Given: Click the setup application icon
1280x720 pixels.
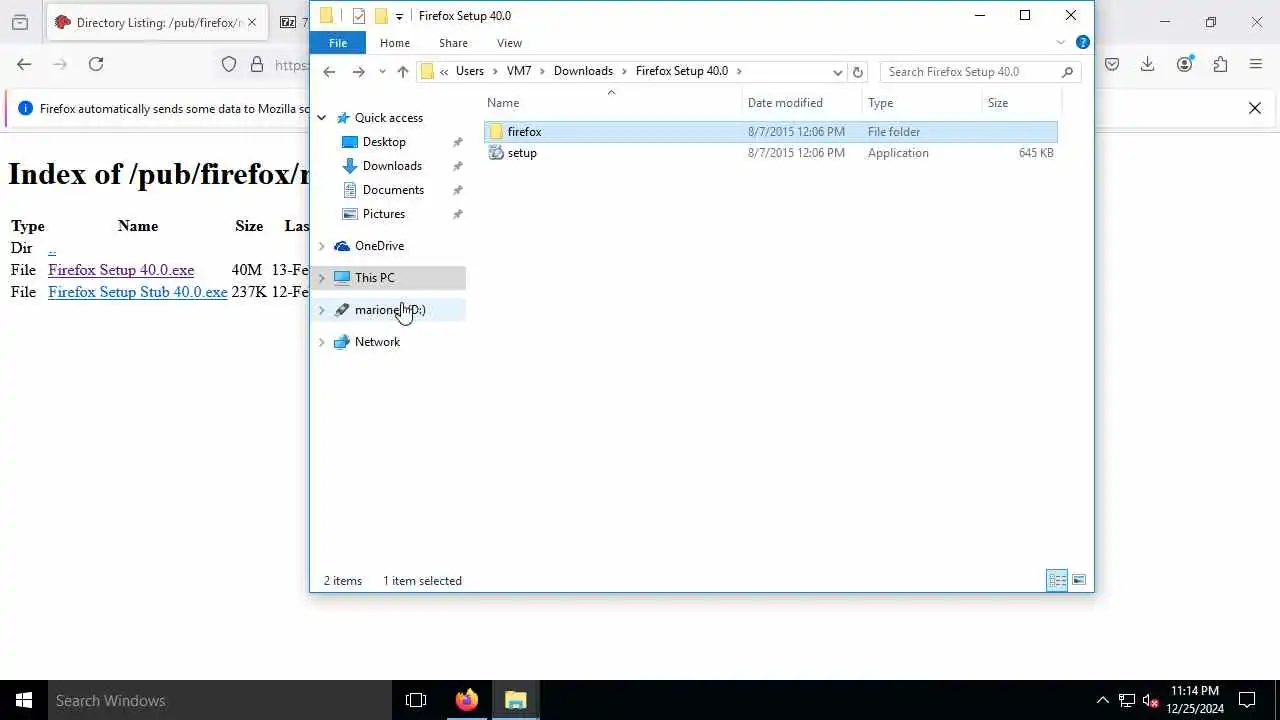Looking at the screenshot, I should 496,153.
